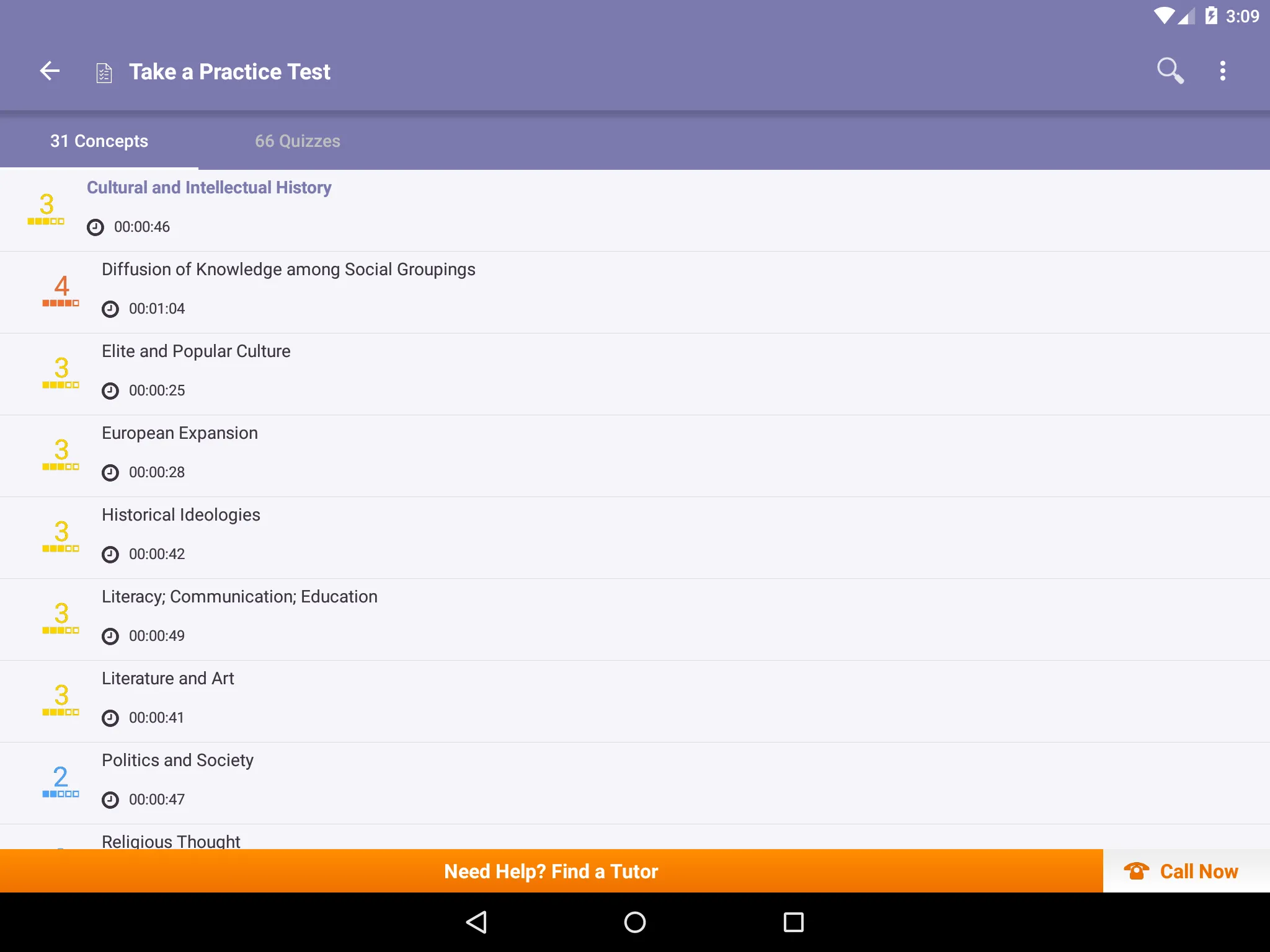Tap the clock icon for Literature and Art
This screenshot has width=1270, height=952.
109,718
